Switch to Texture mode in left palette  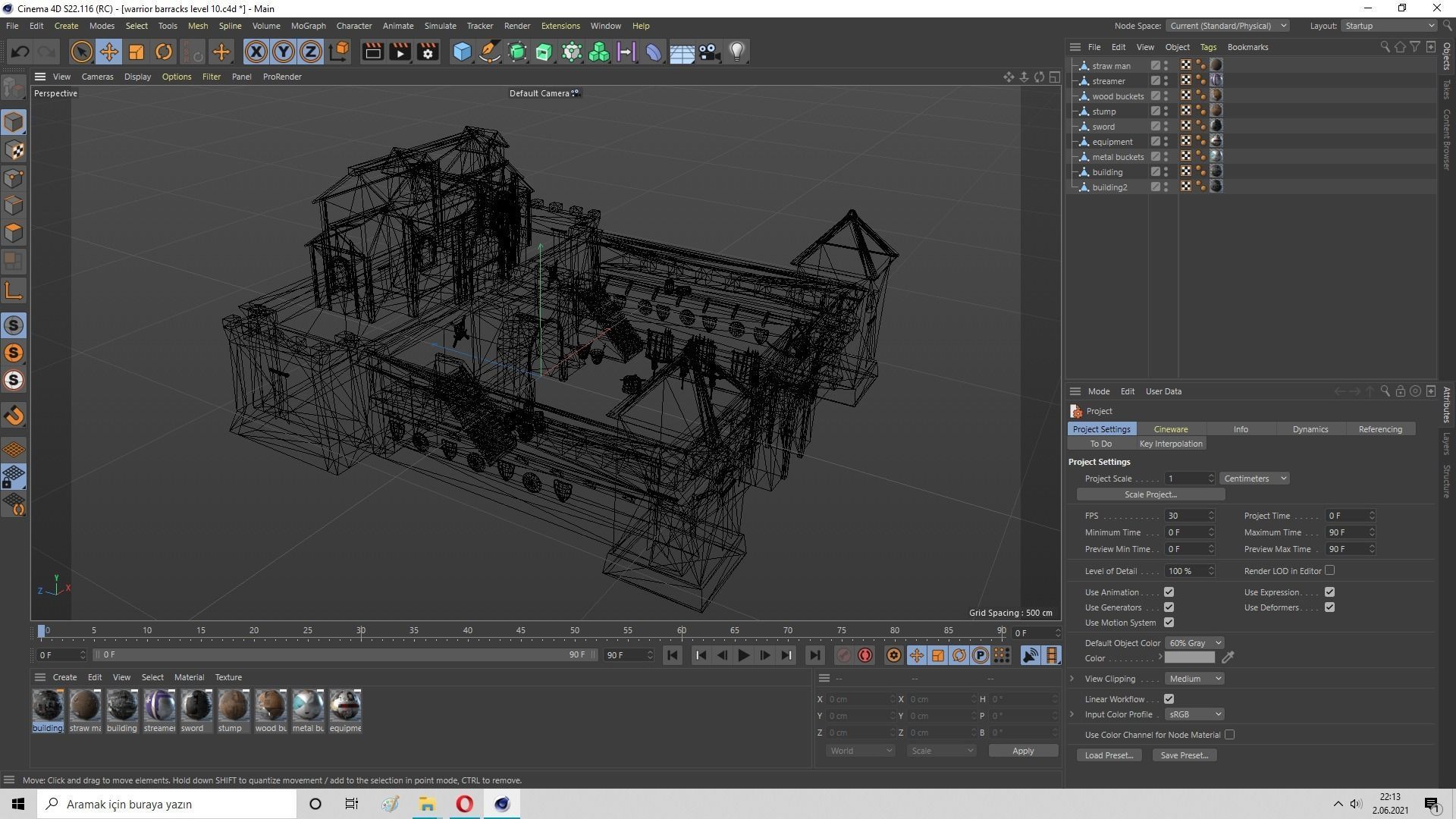(14, 150)
